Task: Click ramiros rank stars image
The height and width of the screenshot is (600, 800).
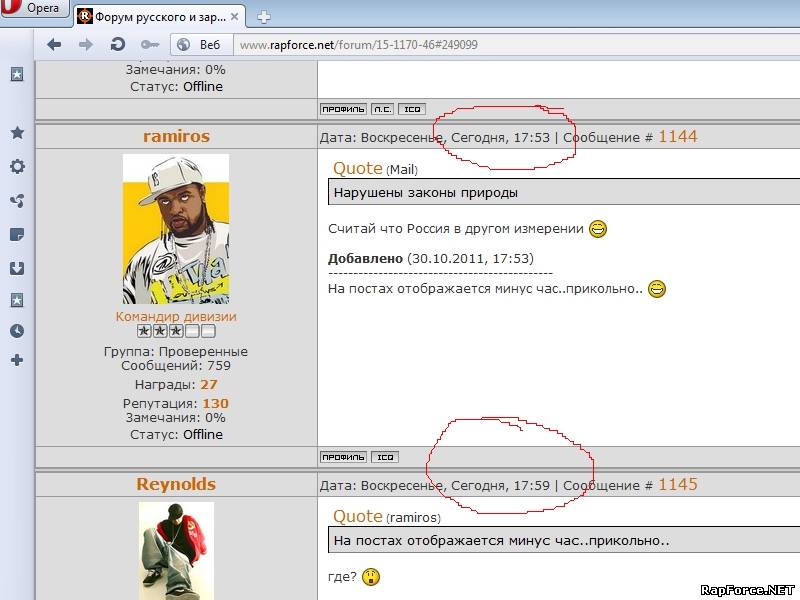Action: click(176, 332)
